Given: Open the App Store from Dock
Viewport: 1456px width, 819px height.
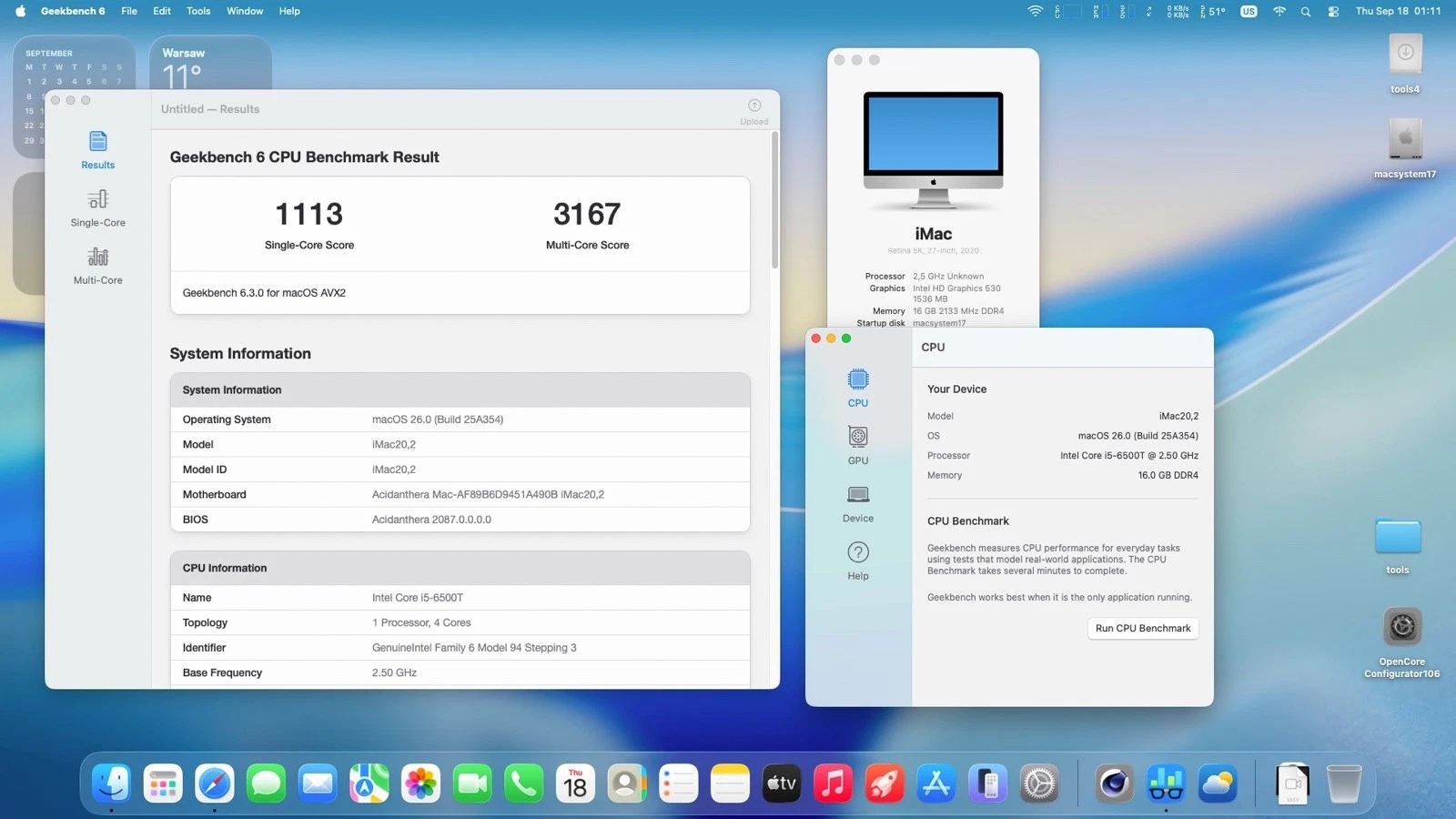Looking at the screenshot, I should pyautogui.click(x=936, y=783).
